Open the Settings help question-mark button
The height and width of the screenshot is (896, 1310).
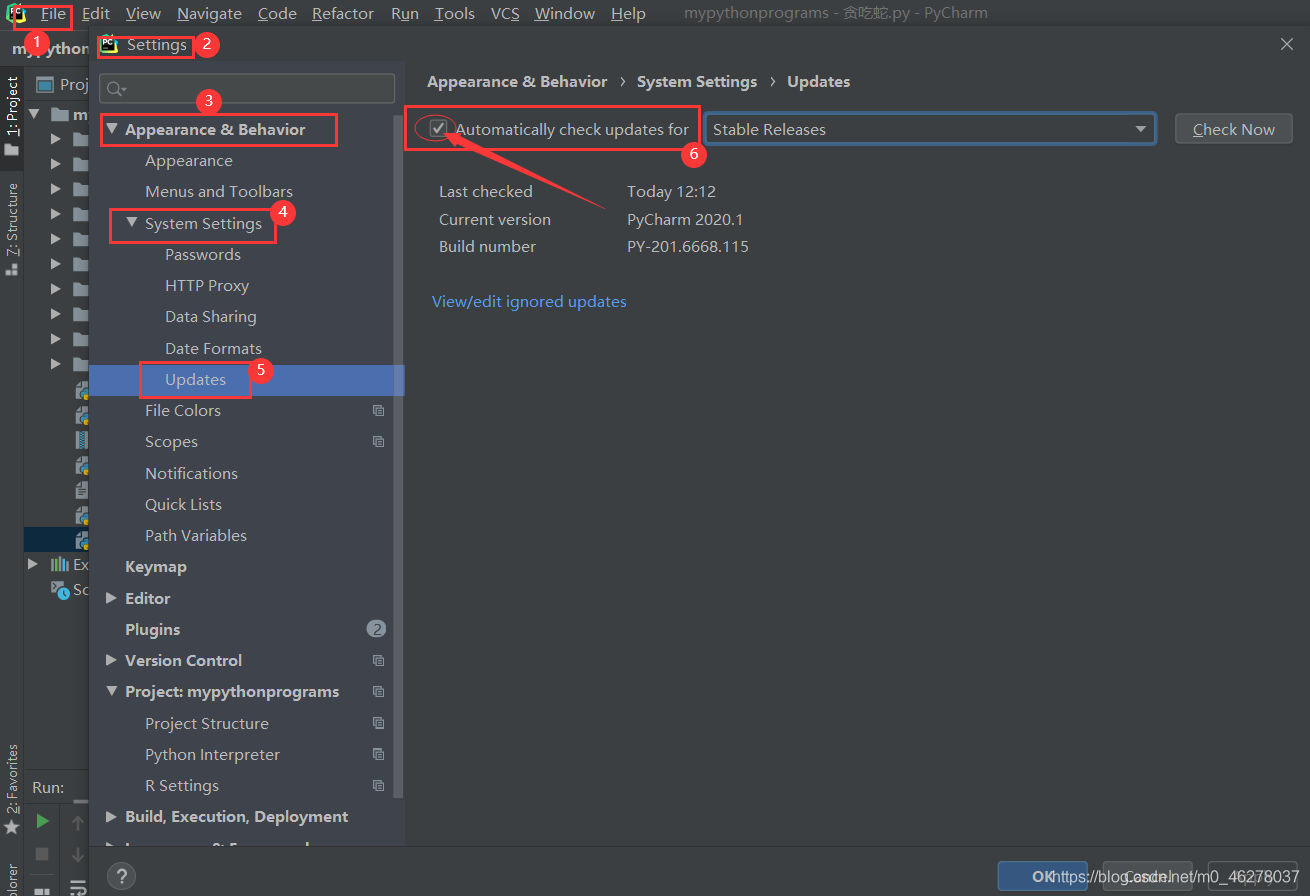click(121, 876)
